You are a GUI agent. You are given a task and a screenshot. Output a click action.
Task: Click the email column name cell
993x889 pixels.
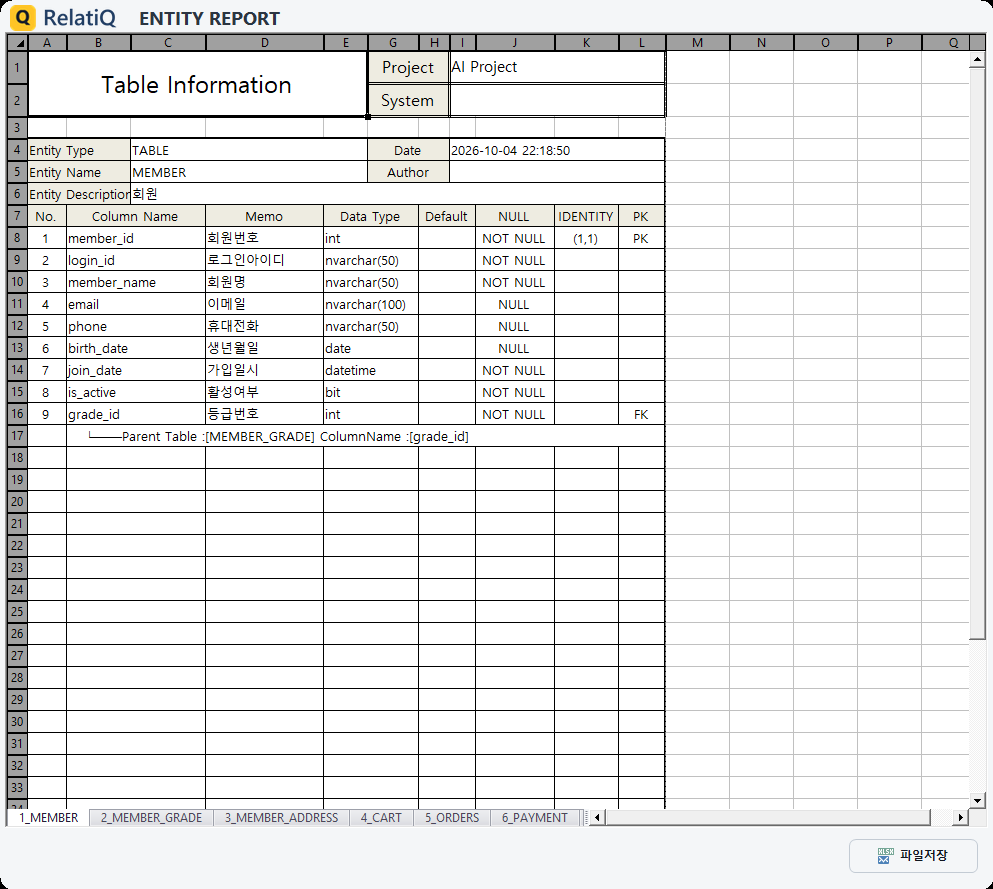point(136,304)
